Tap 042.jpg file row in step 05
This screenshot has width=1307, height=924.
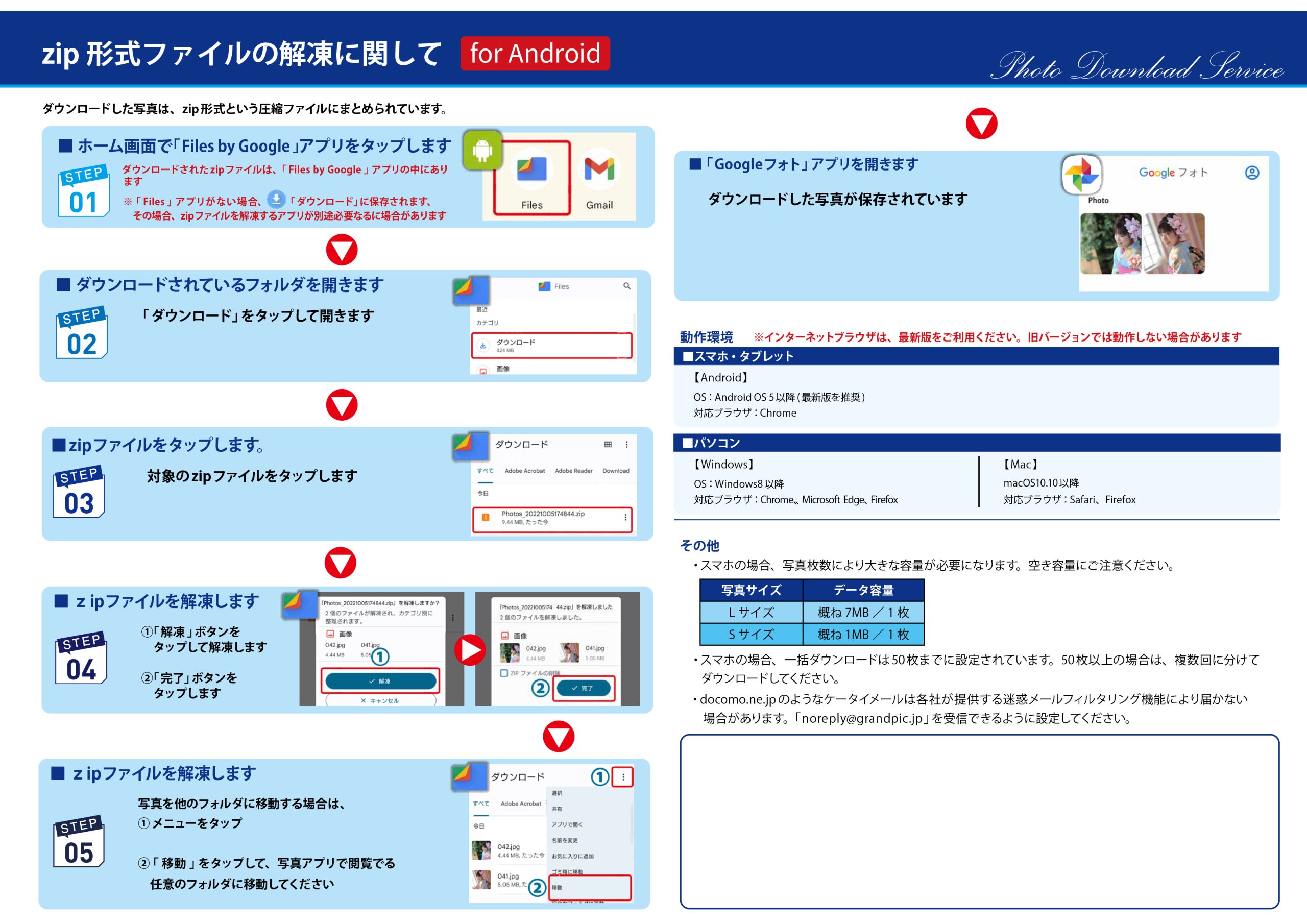(x=508, y=850)
